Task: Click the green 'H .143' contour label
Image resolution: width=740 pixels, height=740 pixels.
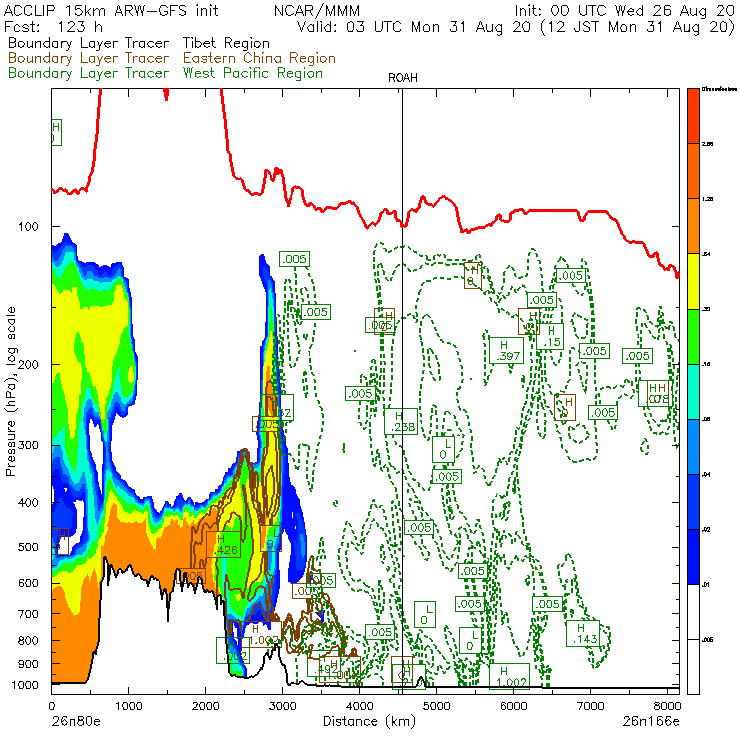Action: 583,633
